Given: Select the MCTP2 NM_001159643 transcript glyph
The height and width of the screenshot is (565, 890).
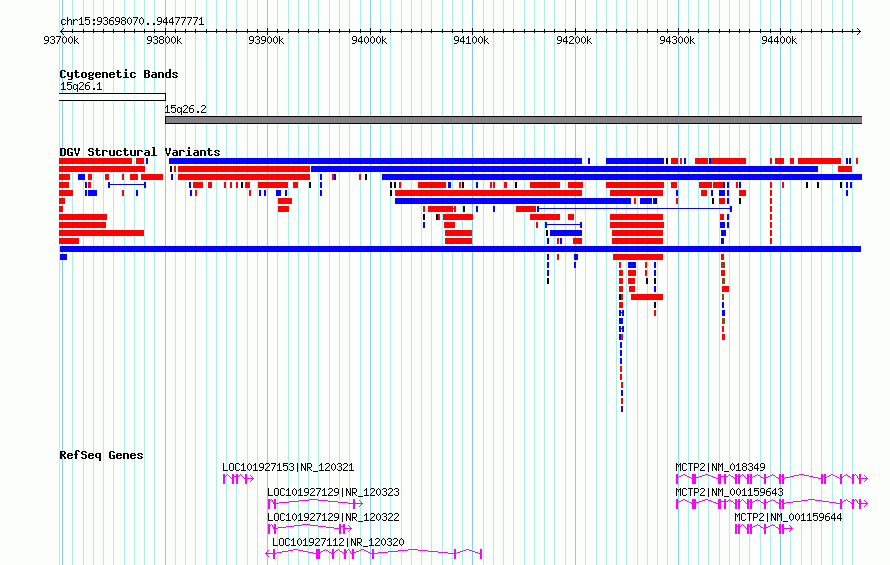Looking at the screenshot, I should [772, 504].
